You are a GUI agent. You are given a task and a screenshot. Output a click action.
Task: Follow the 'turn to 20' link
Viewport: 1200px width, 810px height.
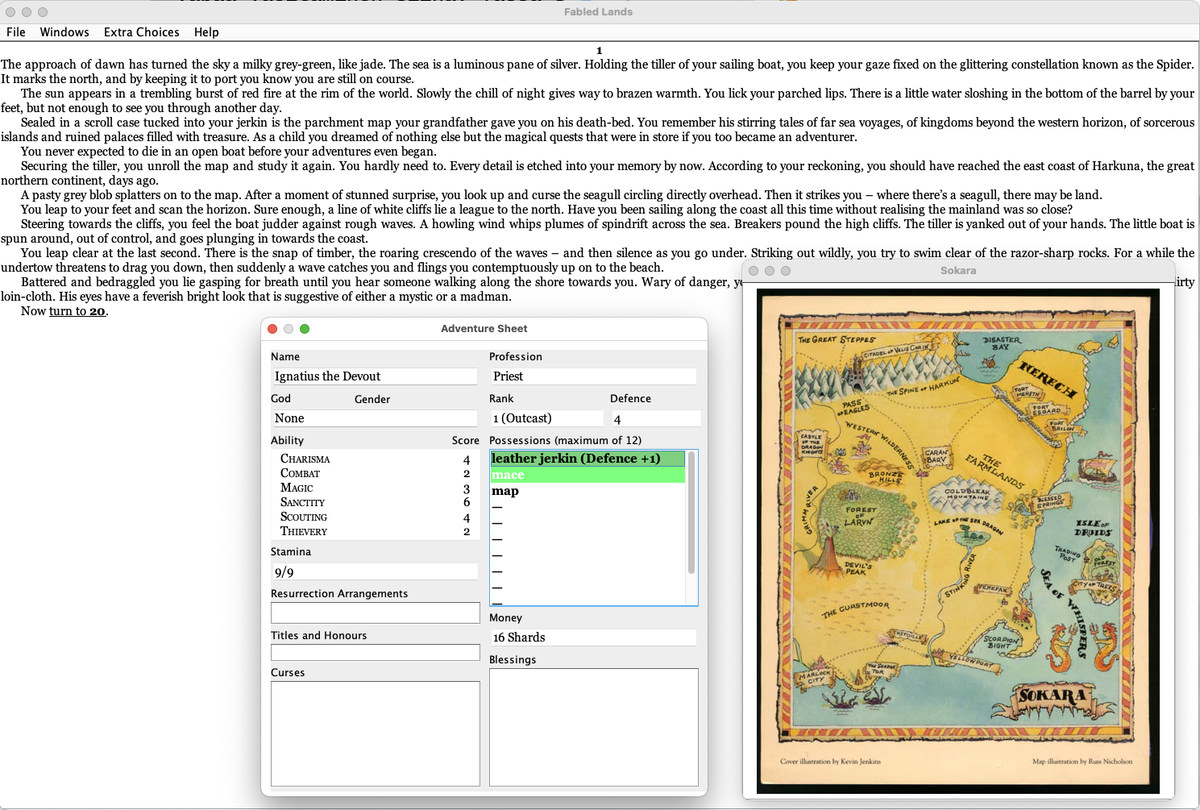77,311
